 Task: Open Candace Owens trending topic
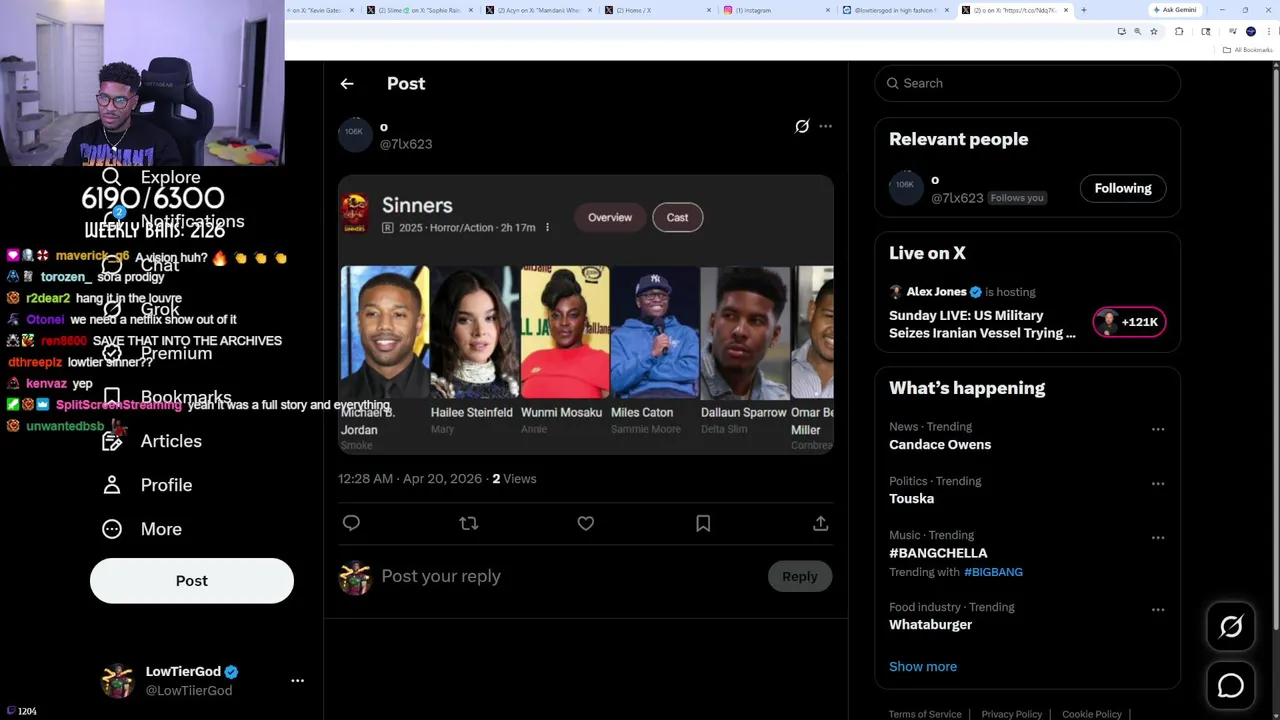940,444
